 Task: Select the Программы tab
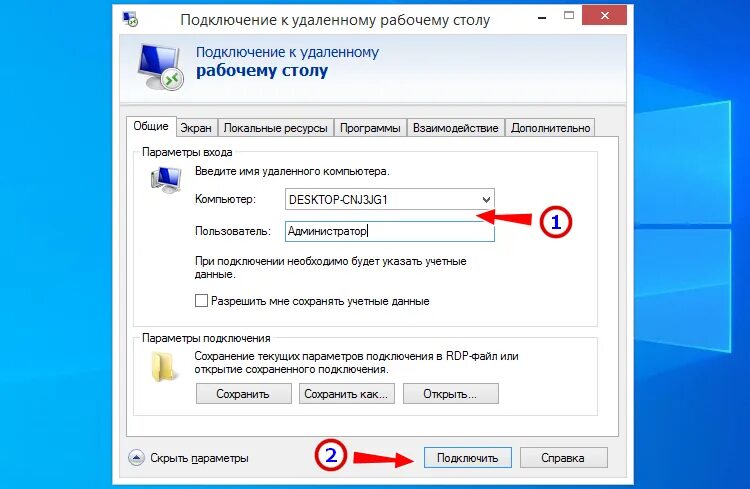pyautogui.click(x=370, y=128)
